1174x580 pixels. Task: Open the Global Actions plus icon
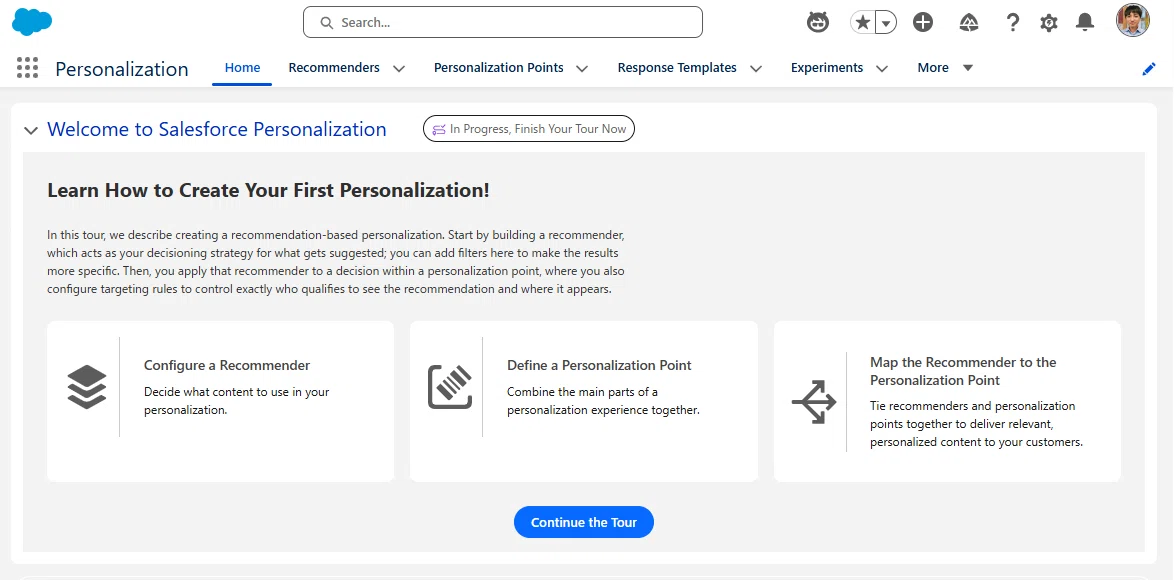pyautogui.click(x=923, y=22)
